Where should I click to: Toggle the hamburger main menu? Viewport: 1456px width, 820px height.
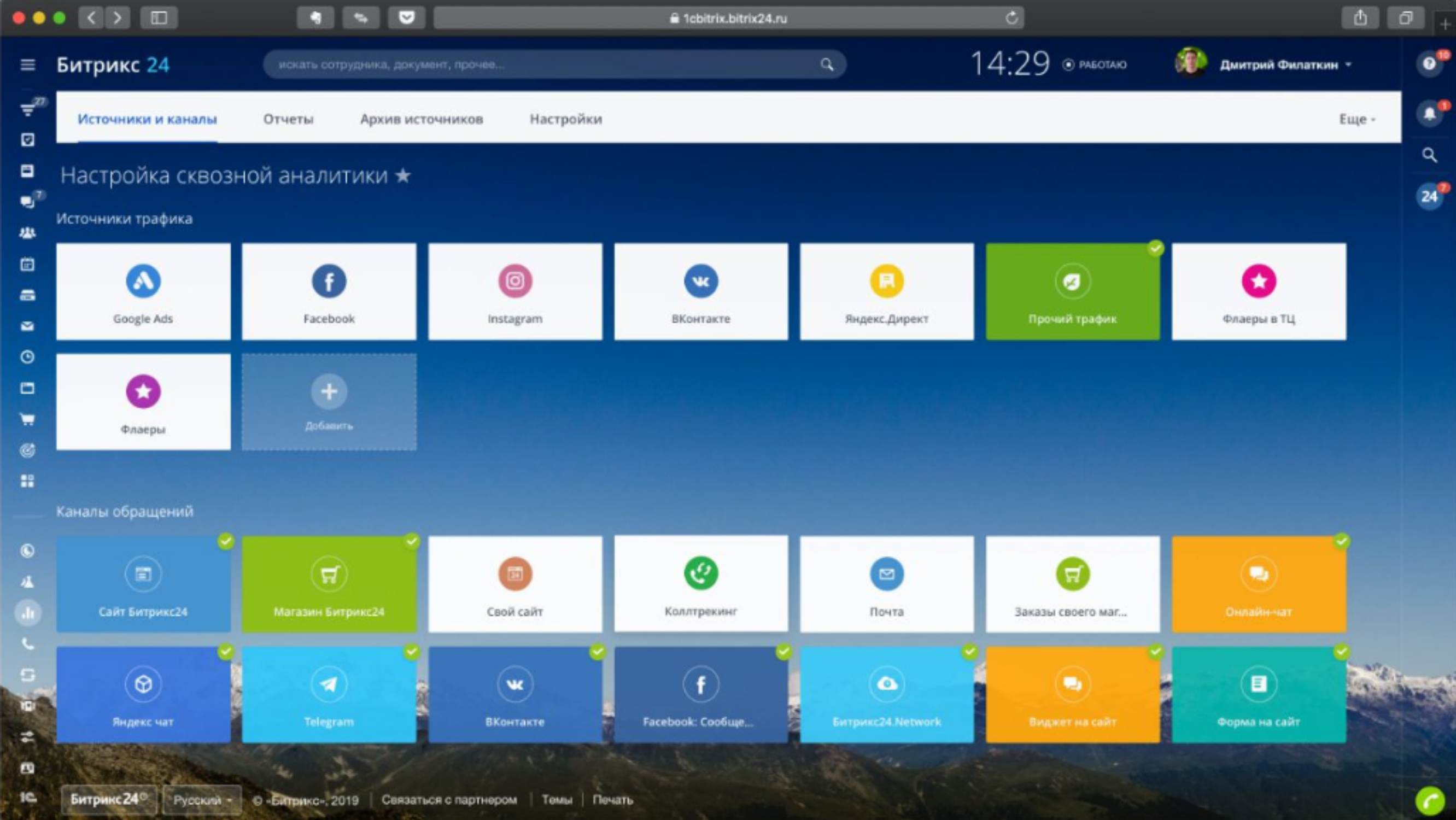[x=28, y=65]
